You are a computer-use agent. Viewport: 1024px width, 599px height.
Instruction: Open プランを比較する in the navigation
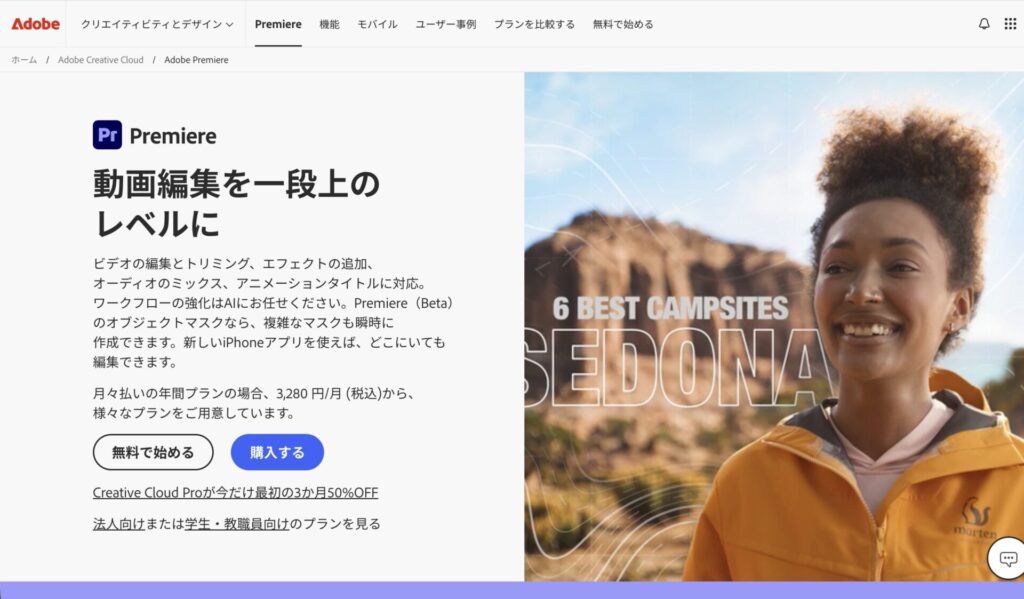[534, 24]
